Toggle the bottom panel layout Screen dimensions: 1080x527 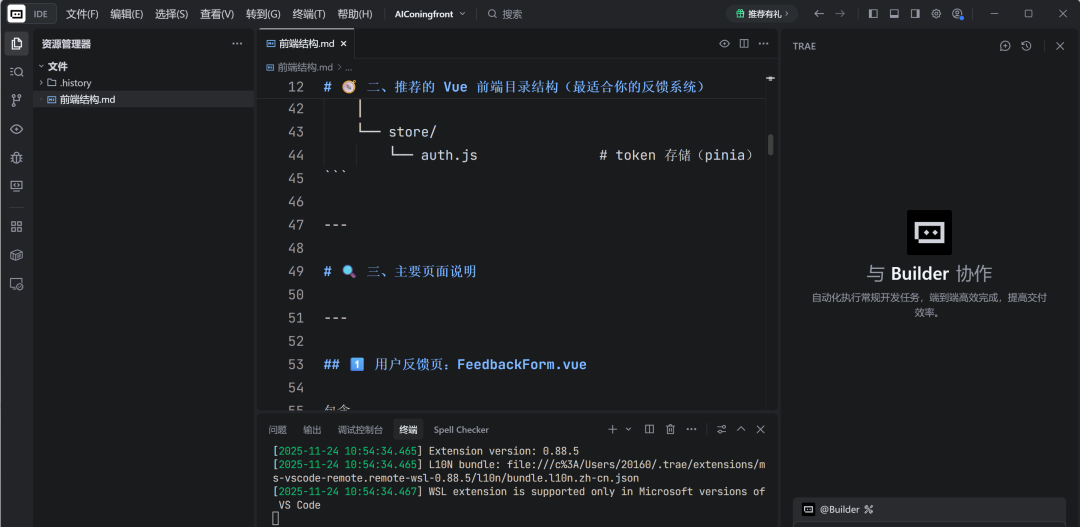point(894,14)
